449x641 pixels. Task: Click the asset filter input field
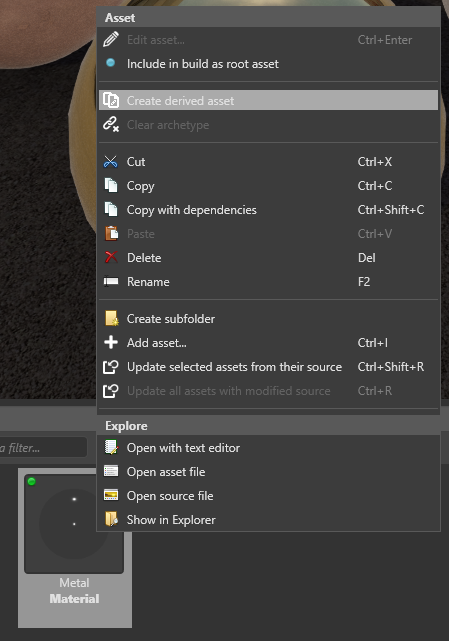coord(43,448)
